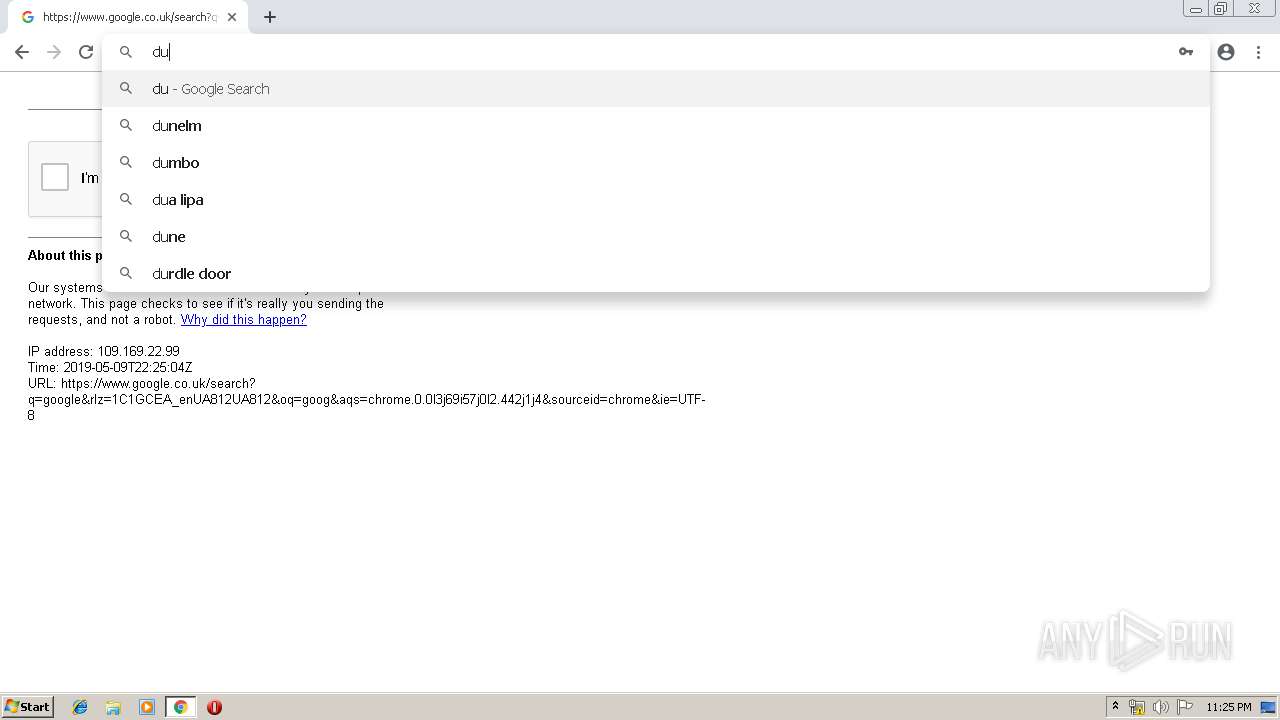Click the forward navigation arrow
The width and height of the screenshot is (1280, 720).
point(54,52)
